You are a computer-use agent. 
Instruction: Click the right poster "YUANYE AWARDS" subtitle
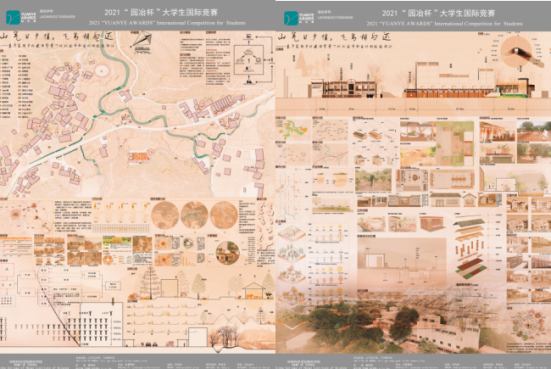pyautogui.click(x=445, y=24)
